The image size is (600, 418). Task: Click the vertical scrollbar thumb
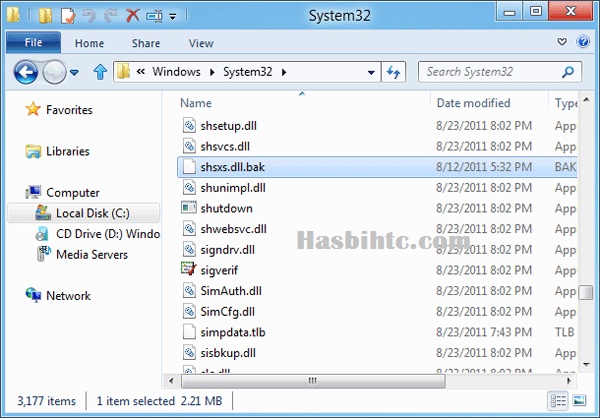(x=586, y=292)
